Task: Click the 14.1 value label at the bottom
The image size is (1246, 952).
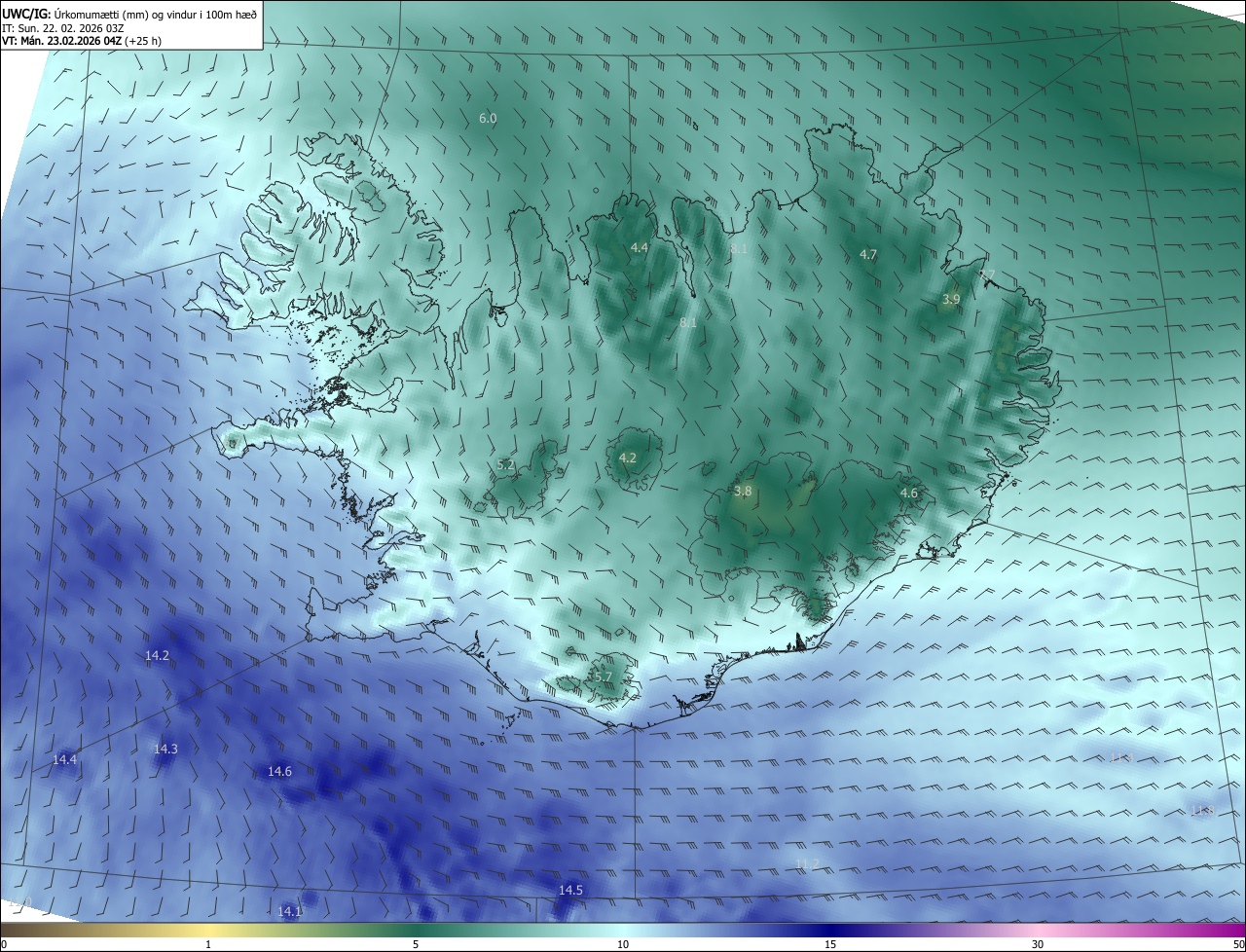Action: (x=290, y=912)
